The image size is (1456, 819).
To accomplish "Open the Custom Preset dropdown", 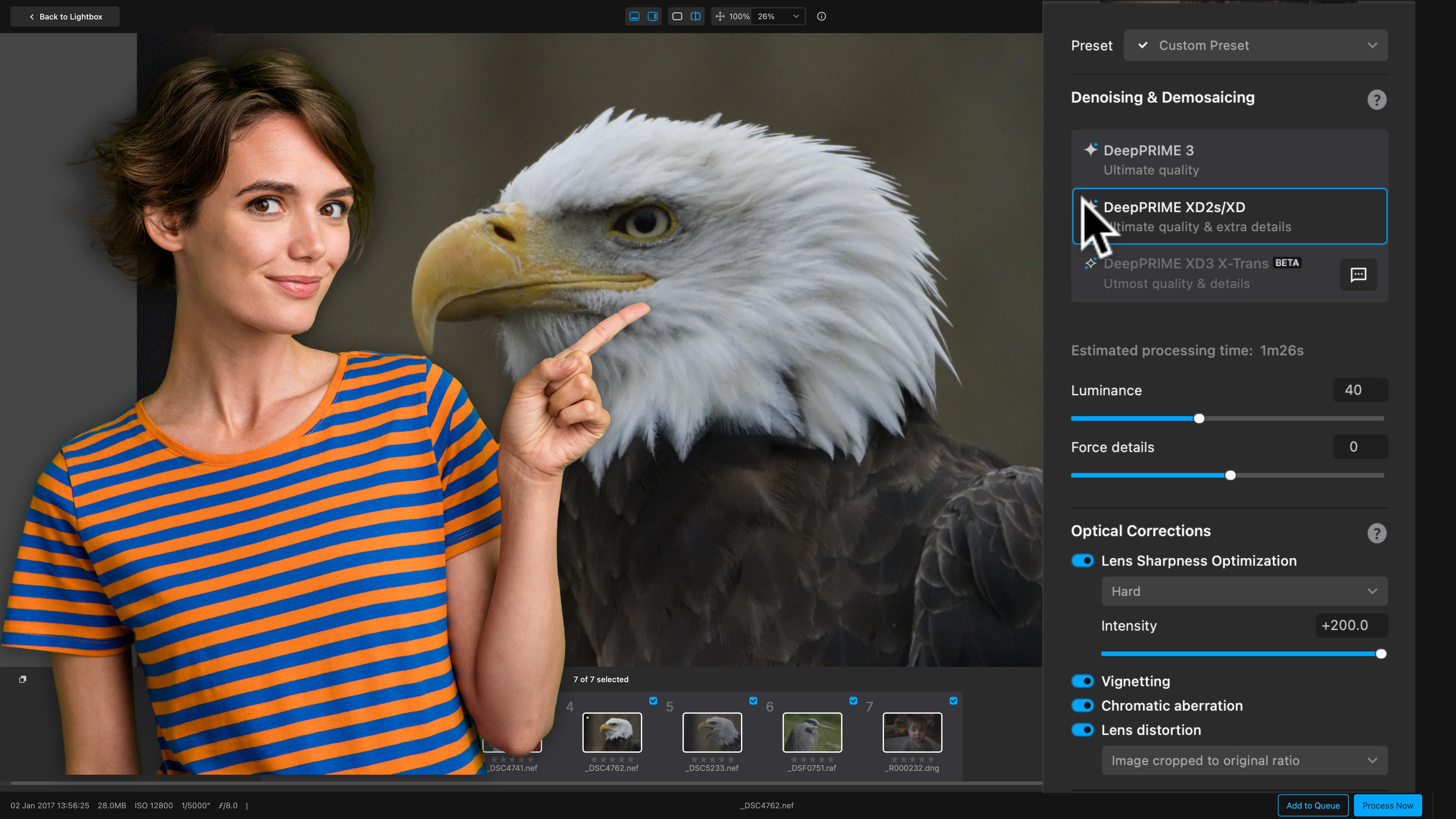I will click(x=1255, y=45).
